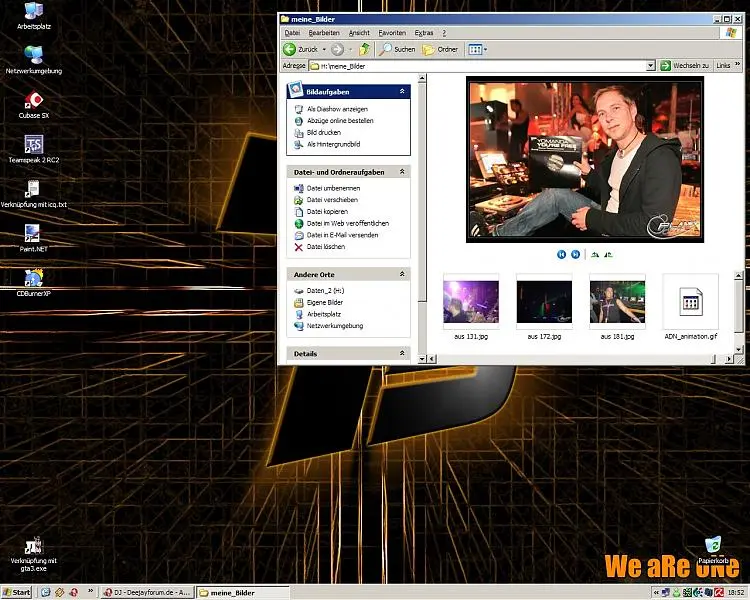
Task: Select the Teamspeak 2 RC2 icon
Action: (34, 146)
